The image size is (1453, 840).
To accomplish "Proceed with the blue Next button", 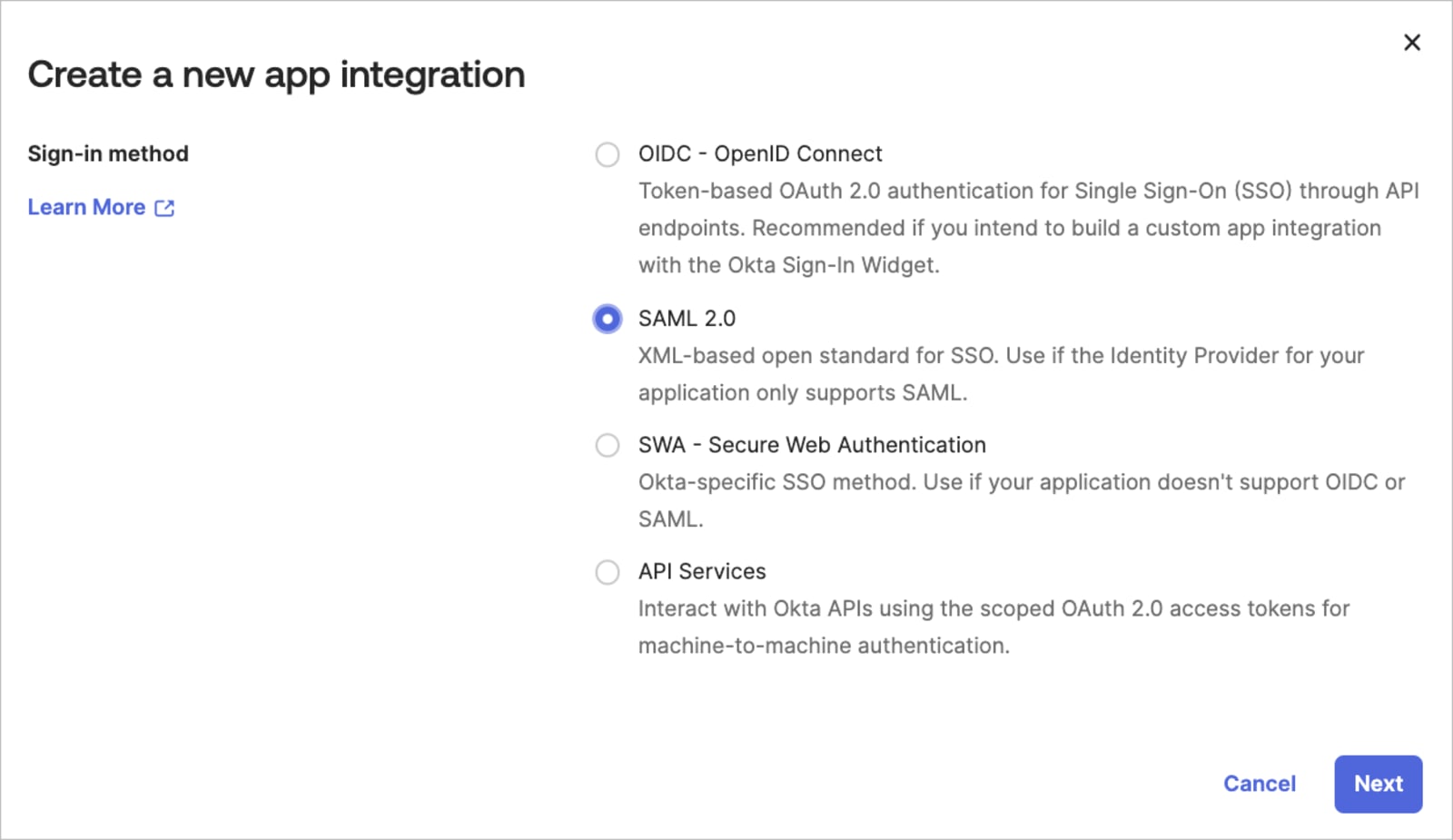I will click(x=1378, y=784).
